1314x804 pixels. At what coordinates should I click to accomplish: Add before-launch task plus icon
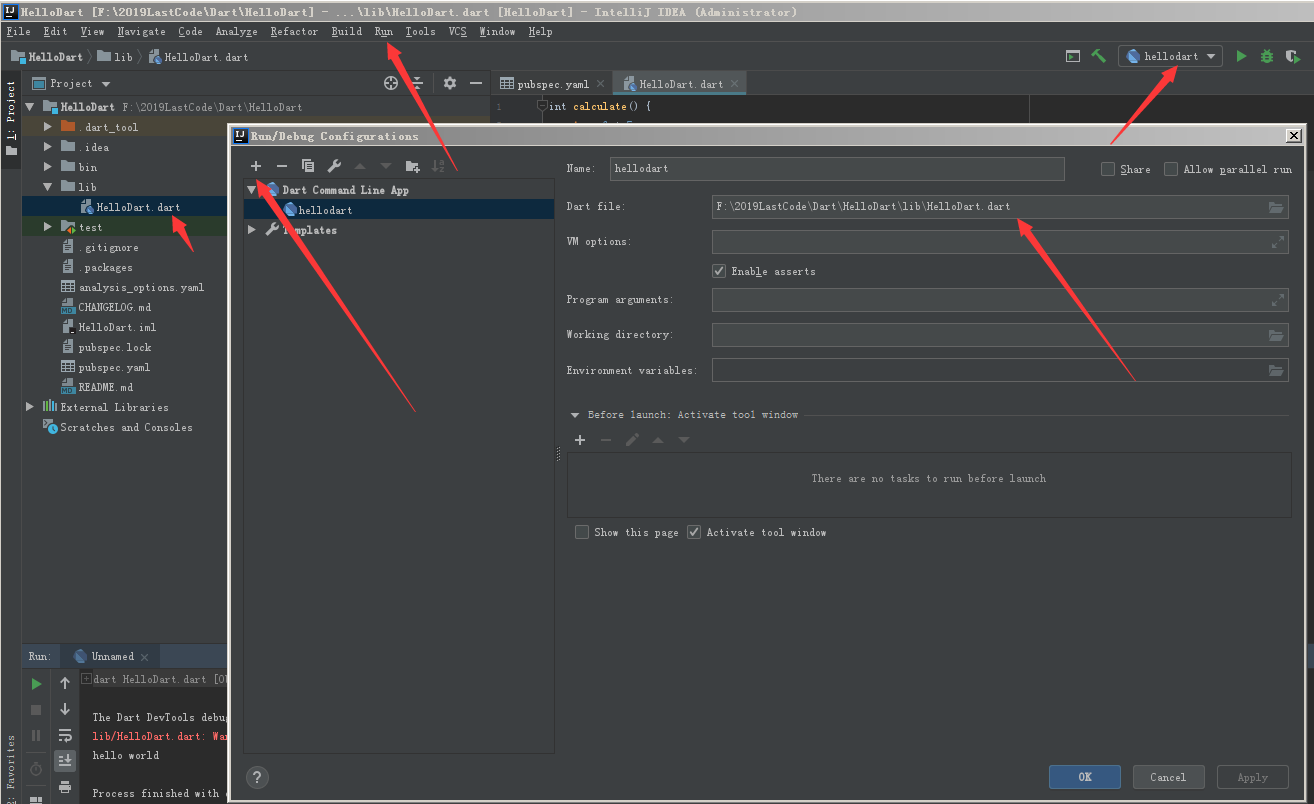click(x=580, y=440)
